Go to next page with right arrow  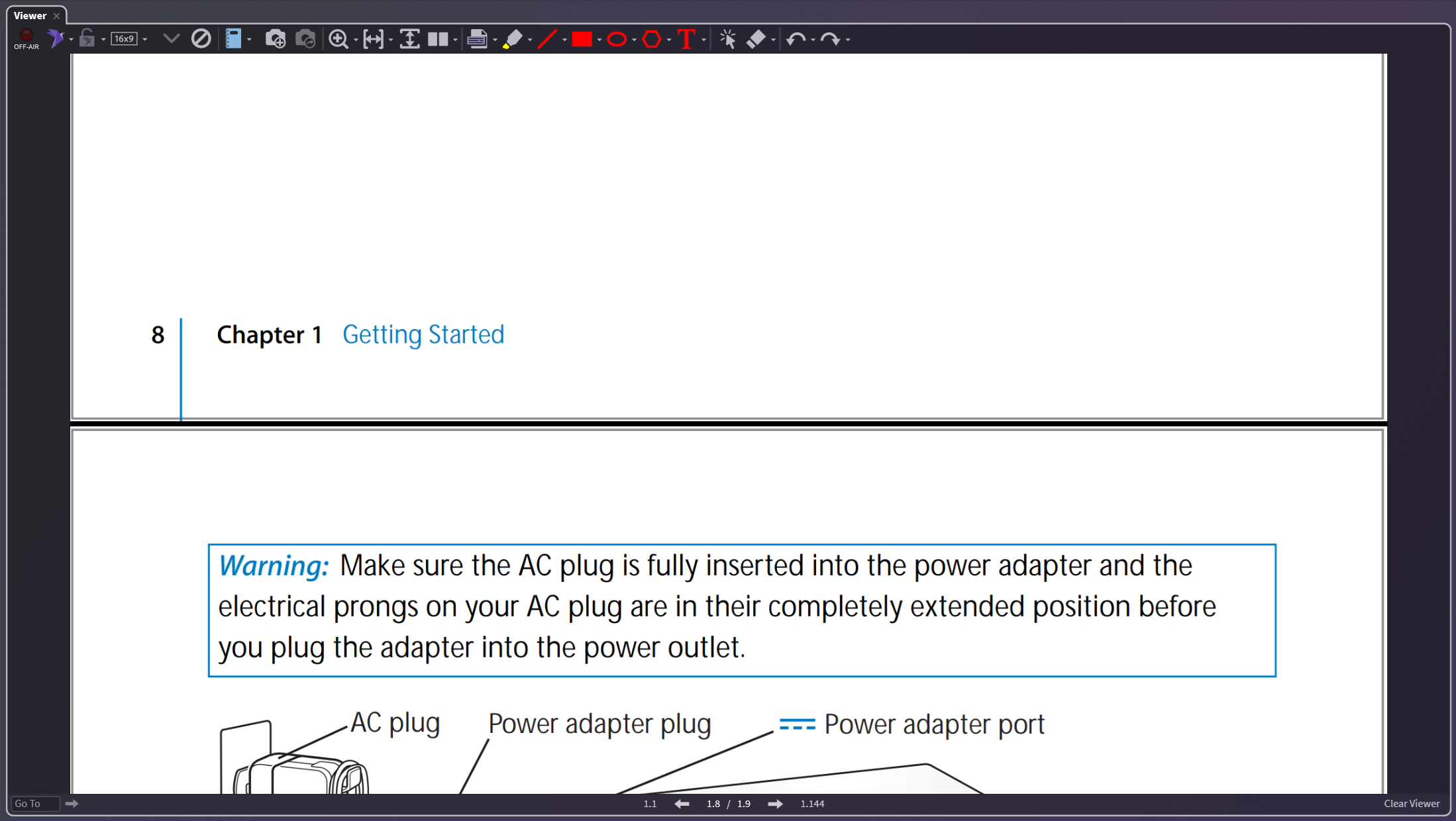pos(775,804)
